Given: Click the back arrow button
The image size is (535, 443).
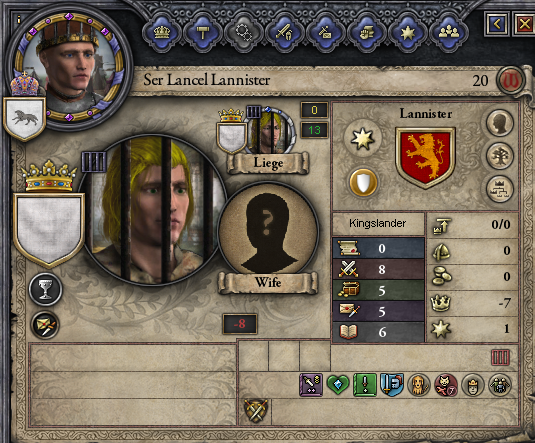Looking at the screenshot, I should point(497,24).
